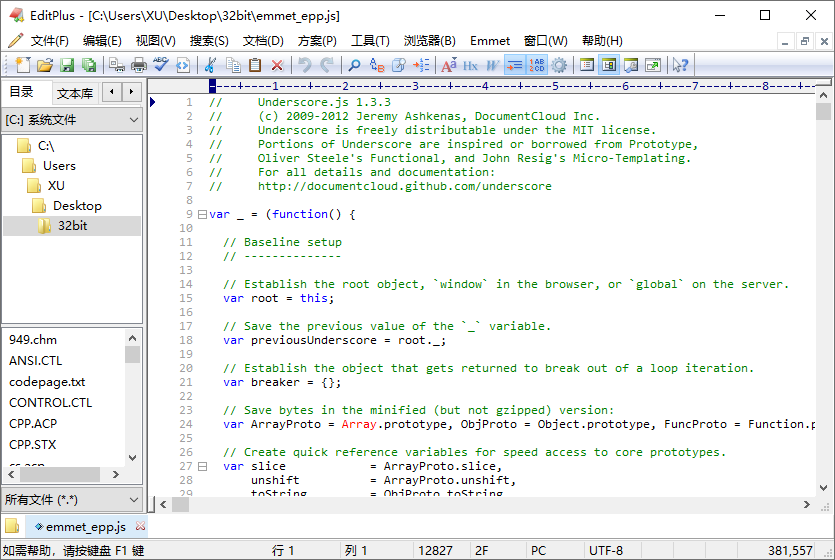Screen dimensions: 835x560
Task: Click the Hex Viewer (Hx) icon
Action: tap(470, 65)
